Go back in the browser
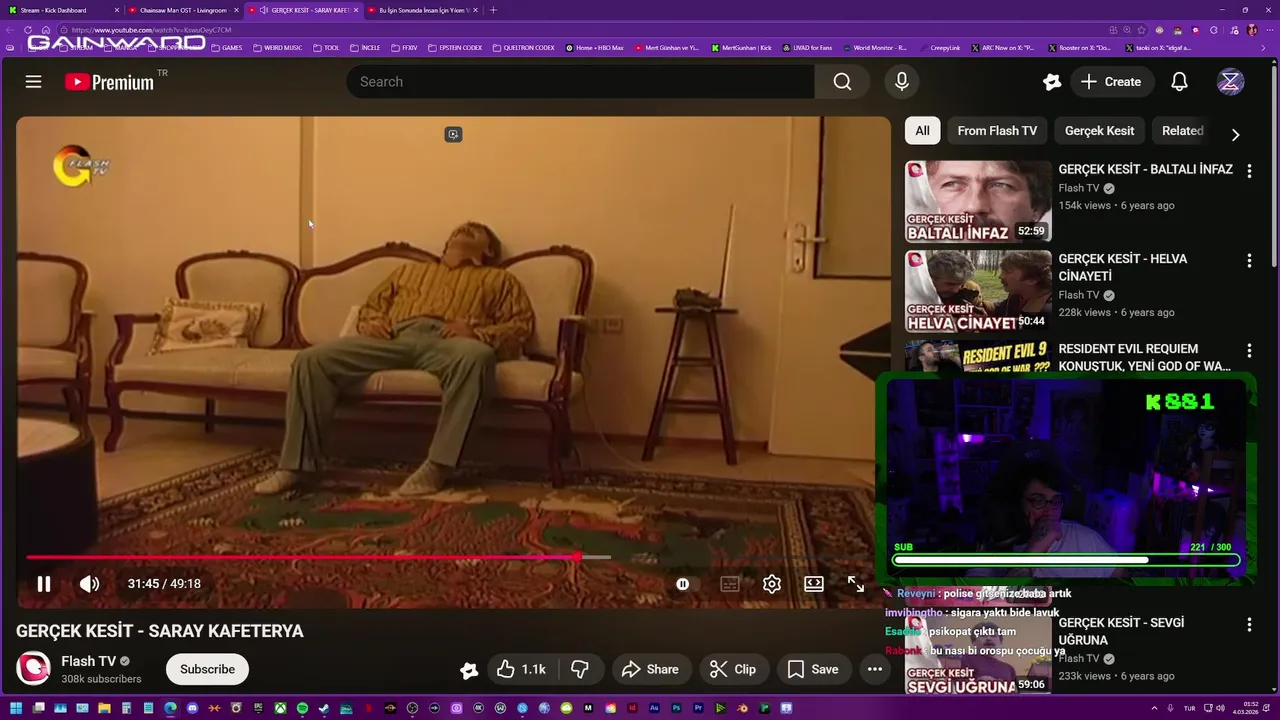The width and height of the screenshot is (1280, 720). 10,30
